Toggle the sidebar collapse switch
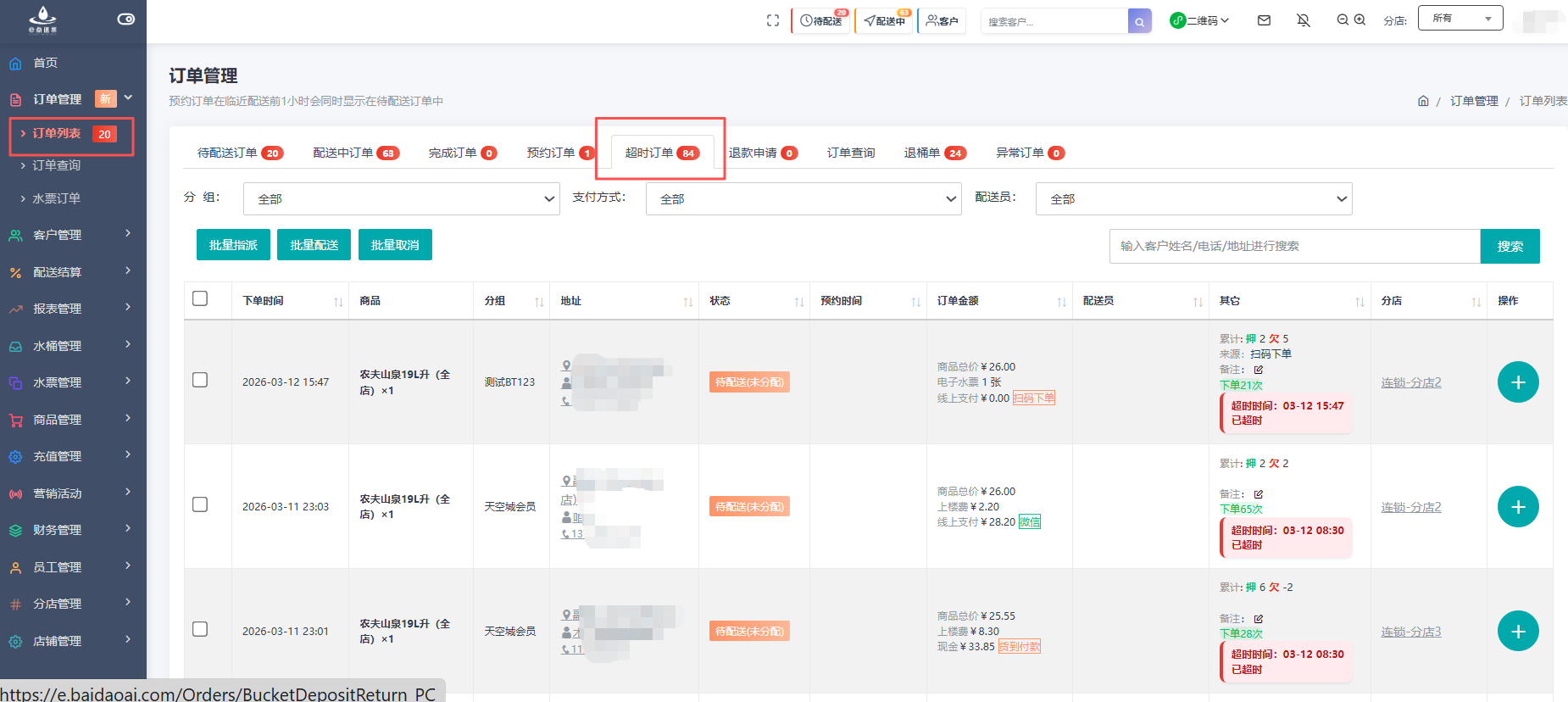Viewport: 1568px width, 702px height. (125, 19)
